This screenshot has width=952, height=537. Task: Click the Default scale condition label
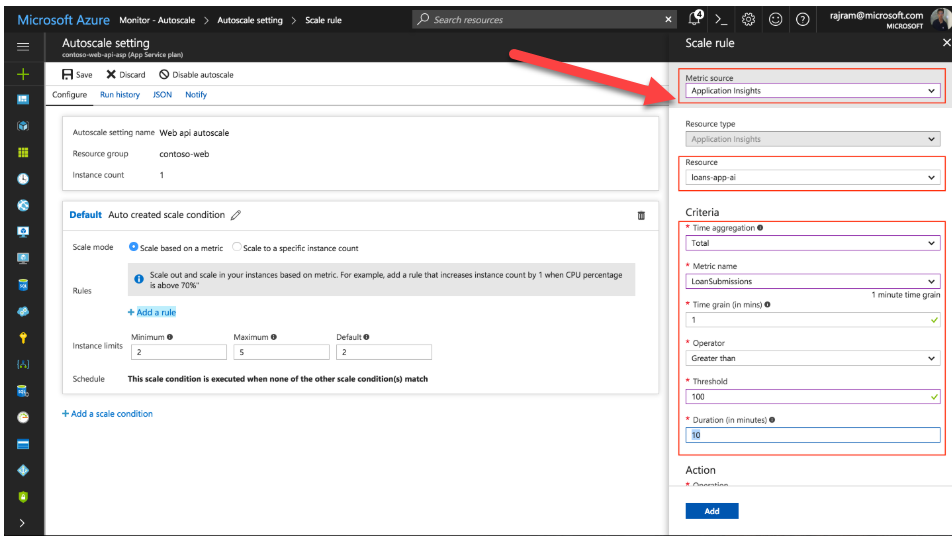85,215
